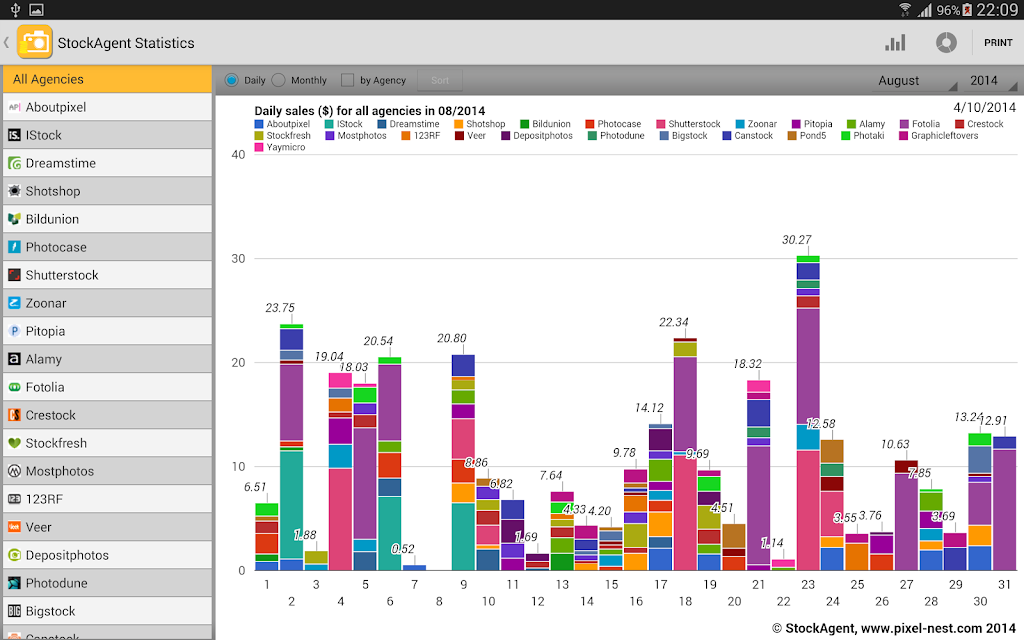Select the Daily radio button
Image resolution: width=1024 pixels, height=640 pixels.
click(x=231, y=80)
